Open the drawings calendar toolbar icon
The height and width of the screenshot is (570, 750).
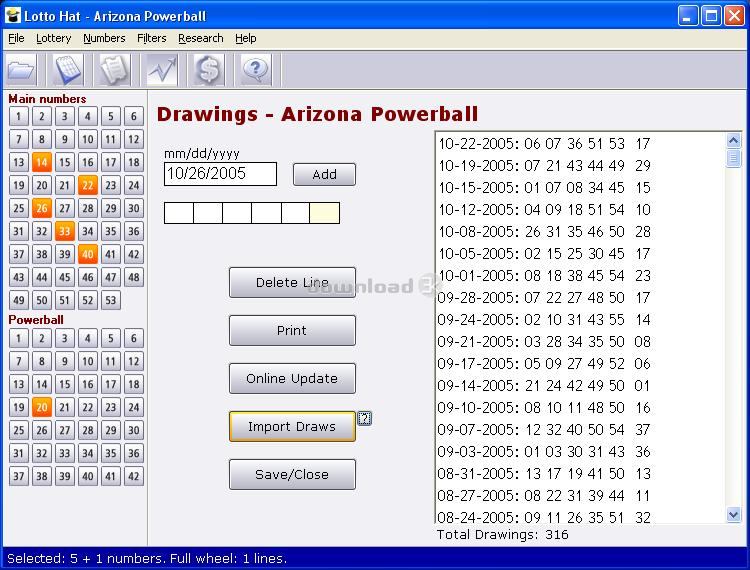pyautogui.click(x=68, y=70)
